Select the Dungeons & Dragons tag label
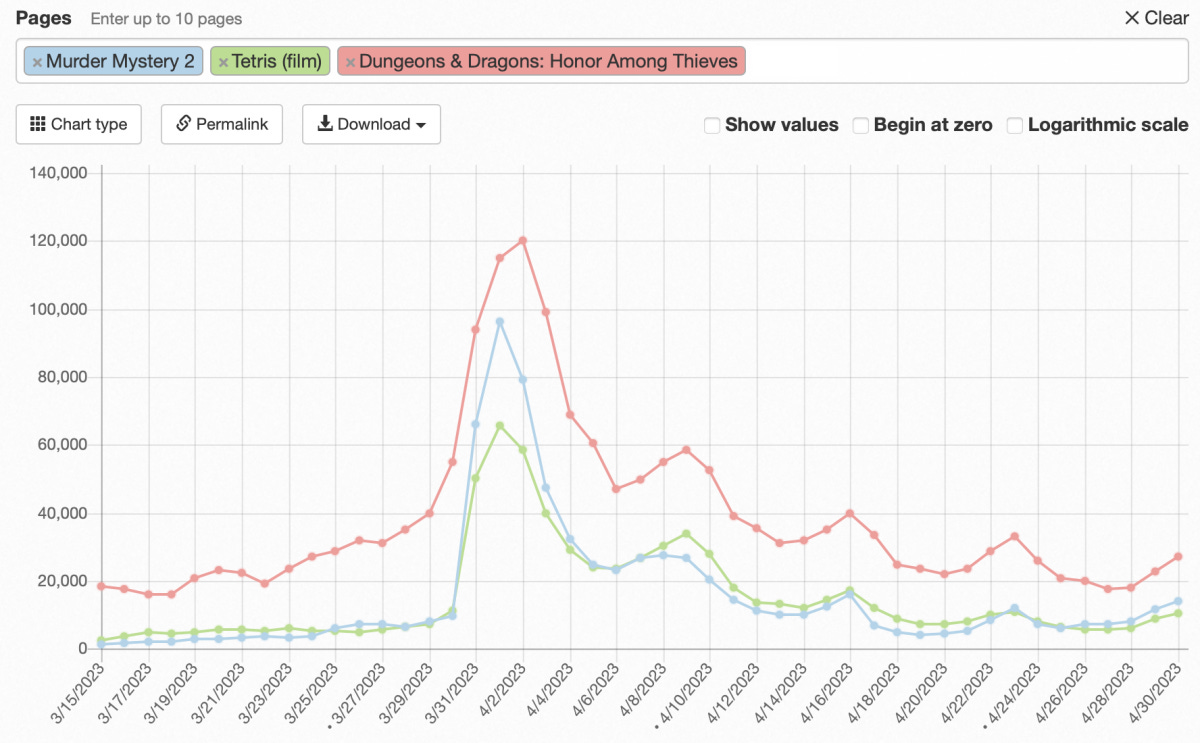This screenshot has height=743, width=1200. 548,61
